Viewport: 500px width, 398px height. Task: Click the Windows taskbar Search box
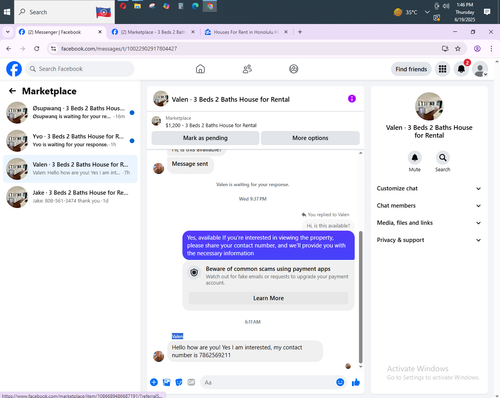(x=65, y=12)
